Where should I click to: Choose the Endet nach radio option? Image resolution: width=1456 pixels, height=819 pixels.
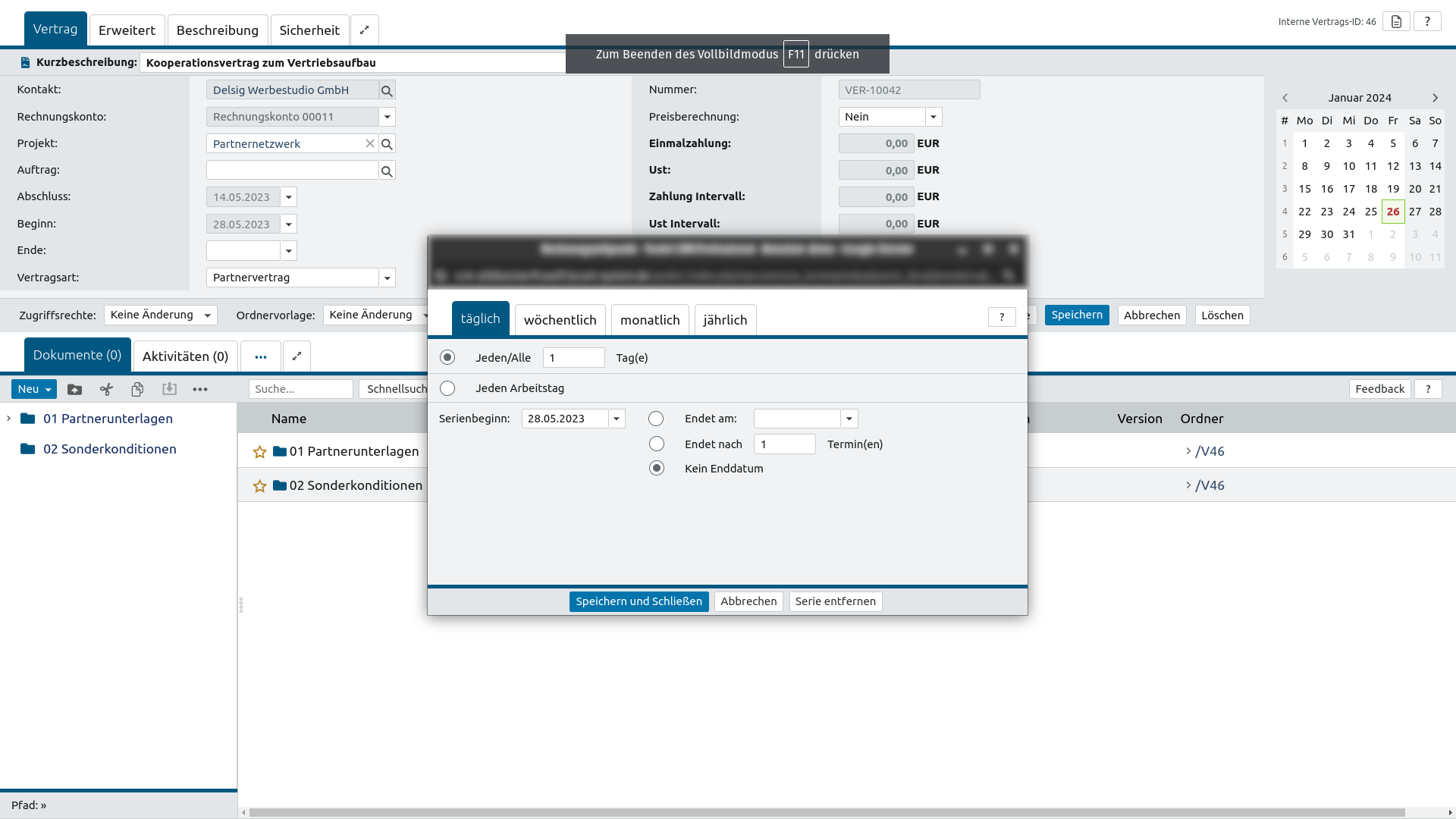point(656,444)
